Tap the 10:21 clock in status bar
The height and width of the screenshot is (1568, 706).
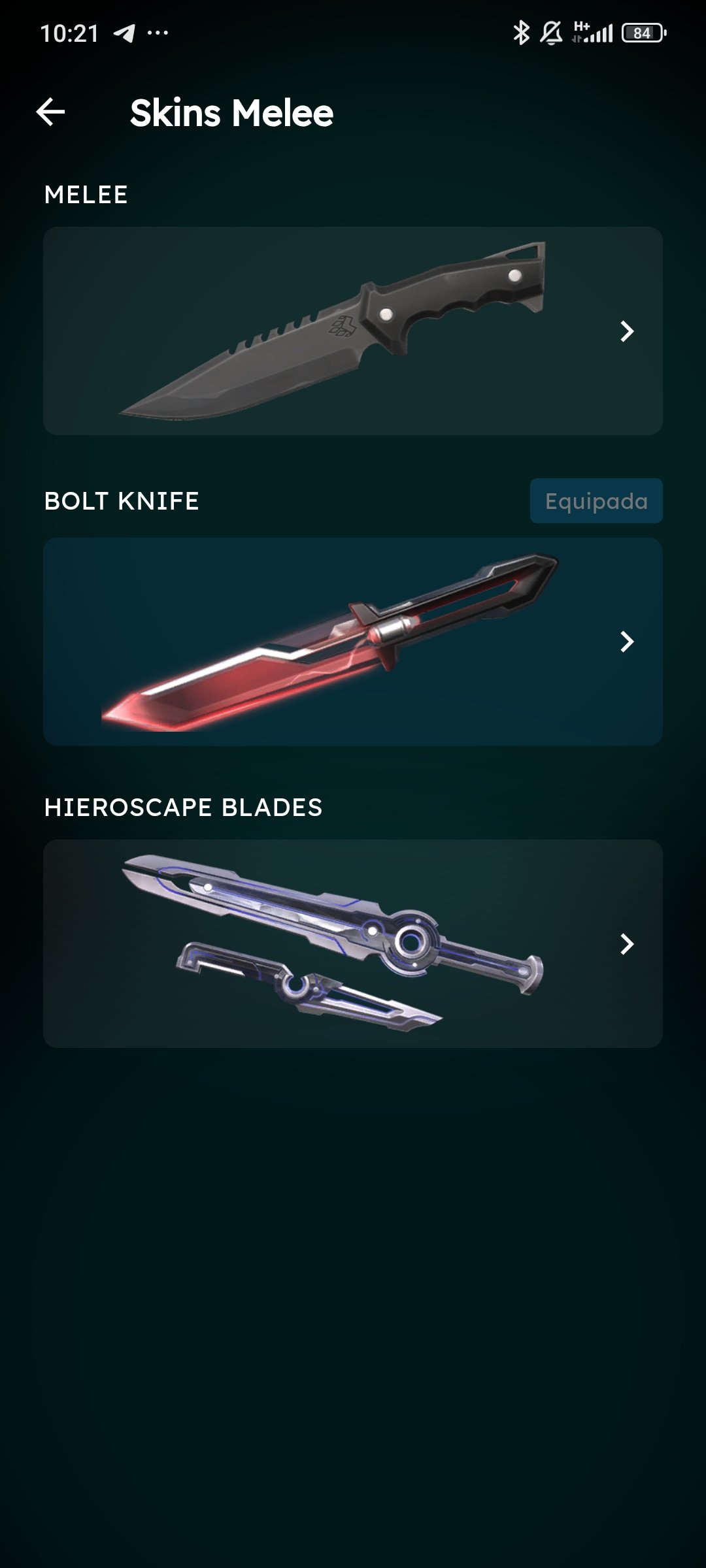(69, 33)
